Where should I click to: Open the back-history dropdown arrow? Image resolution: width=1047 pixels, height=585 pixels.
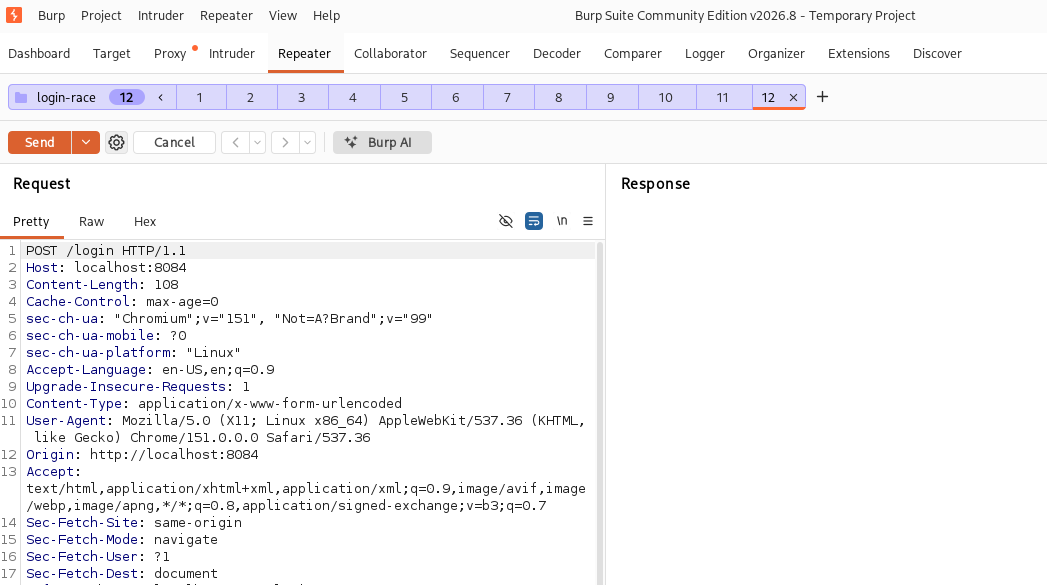pos(257,142)
